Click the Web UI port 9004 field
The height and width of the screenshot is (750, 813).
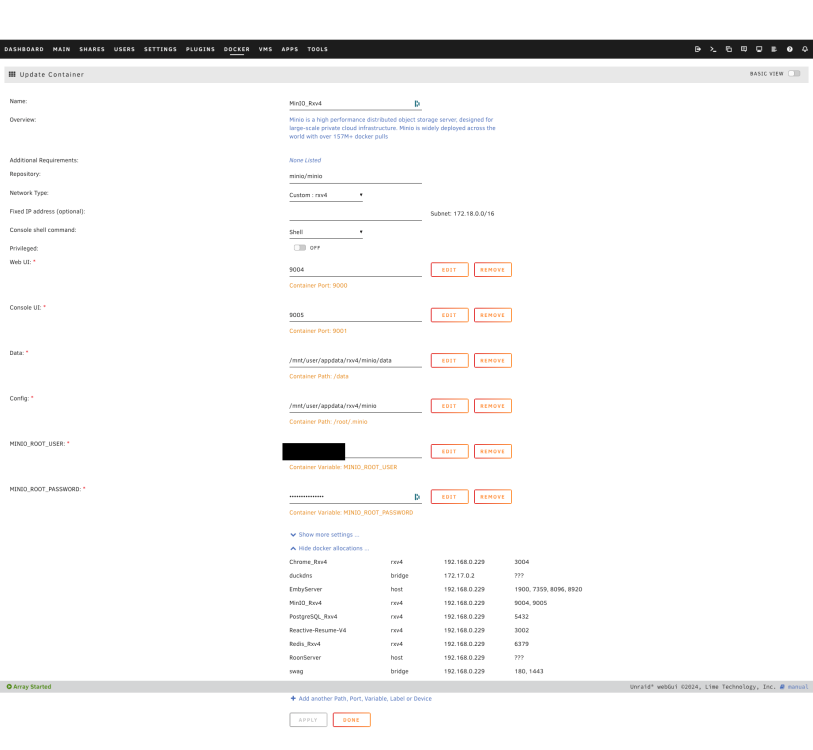(355, 270)
